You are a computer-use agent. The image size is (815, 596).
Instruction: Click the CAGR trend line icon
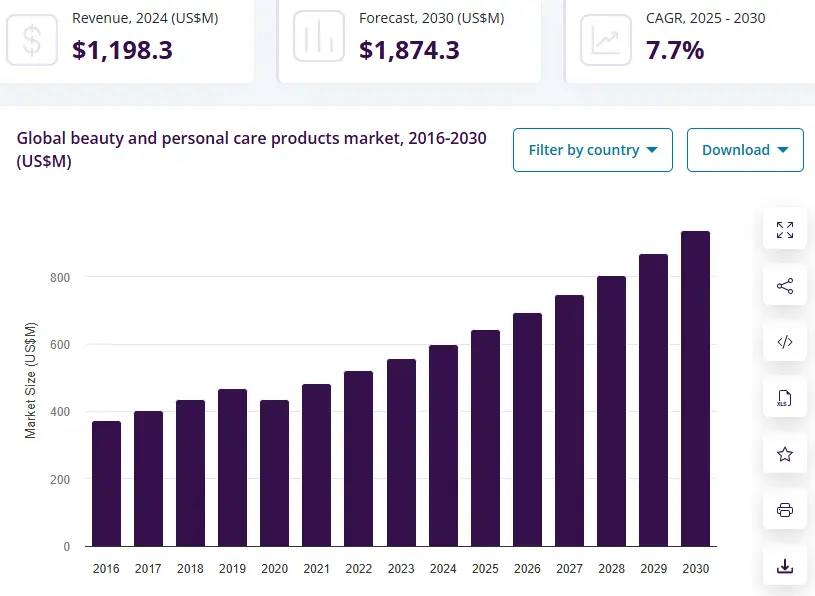[x=605, y=40]
